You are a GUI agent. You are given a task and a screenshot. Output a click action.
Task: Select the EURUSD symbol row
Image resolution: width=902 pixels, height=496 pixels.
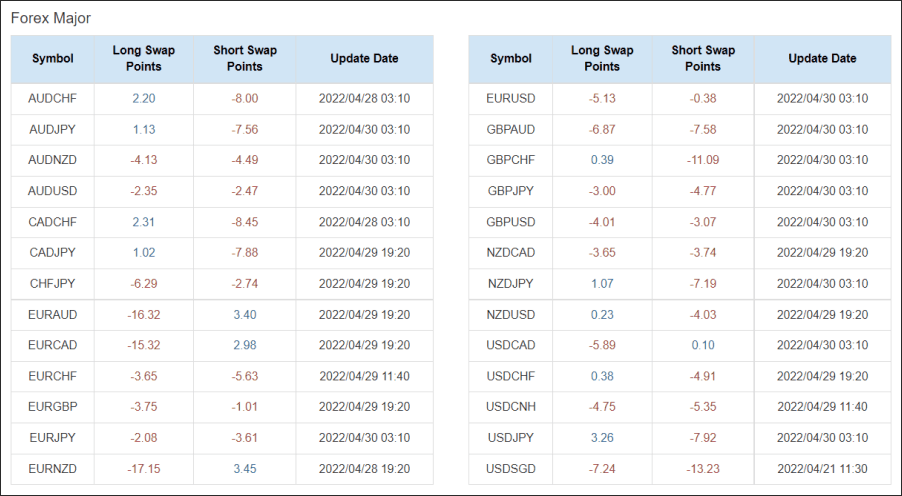[x=510, y=99]
